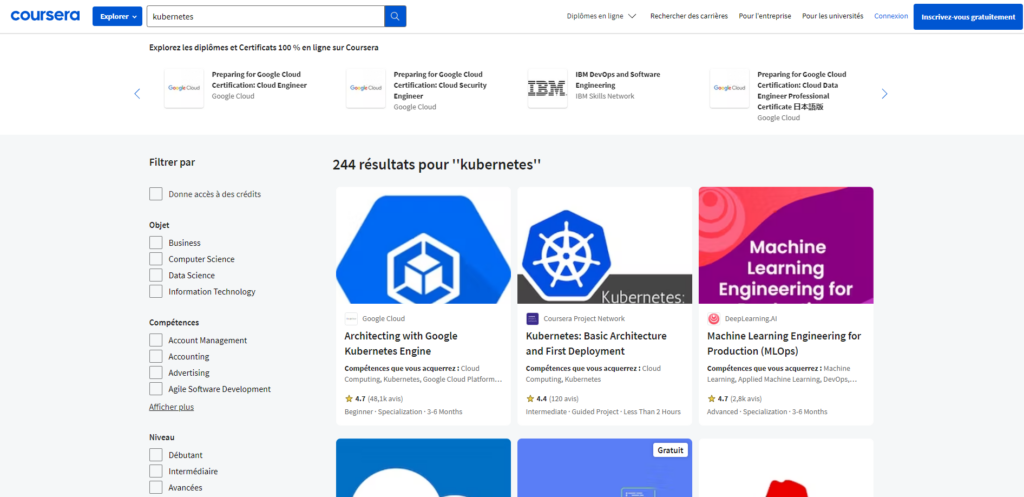Click the small Google Cloud provider icon

pyautogui.click(x=351, y=319)
